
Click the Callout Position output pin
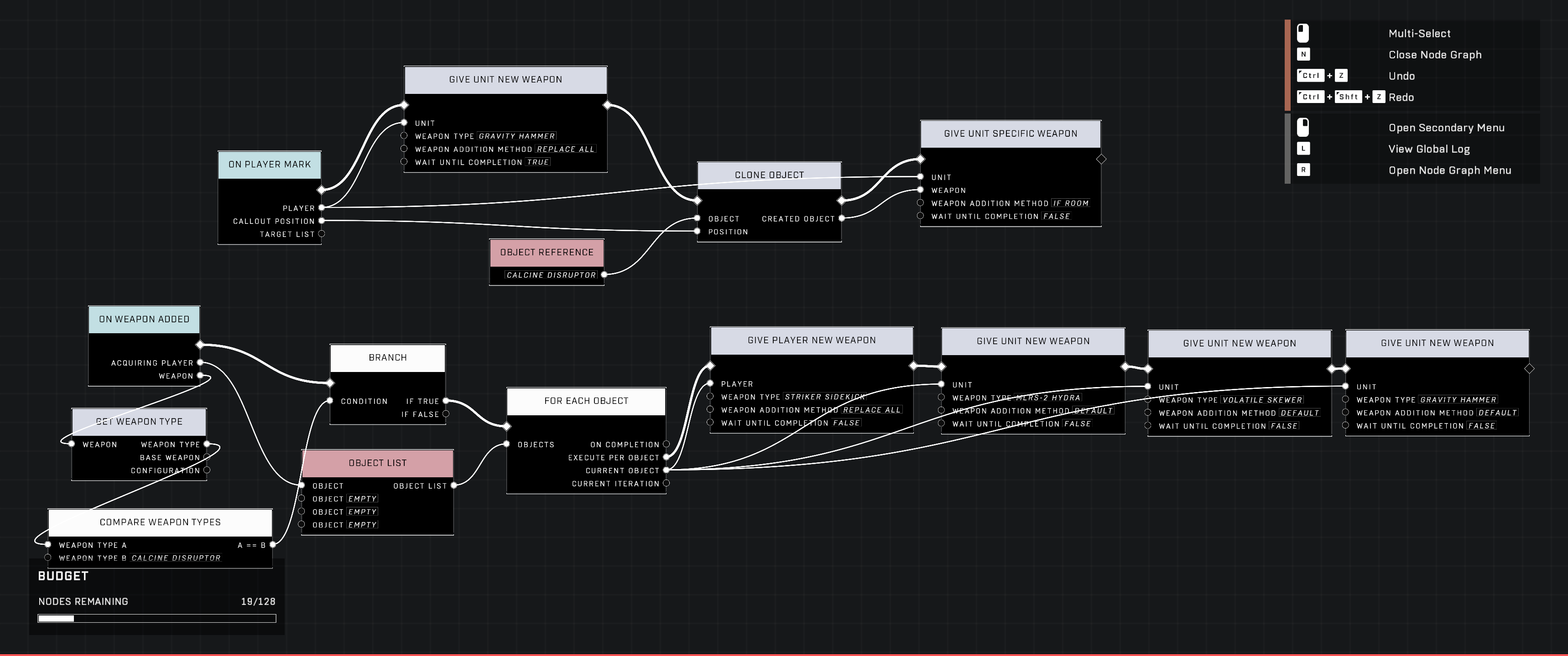tap(321, 221)
